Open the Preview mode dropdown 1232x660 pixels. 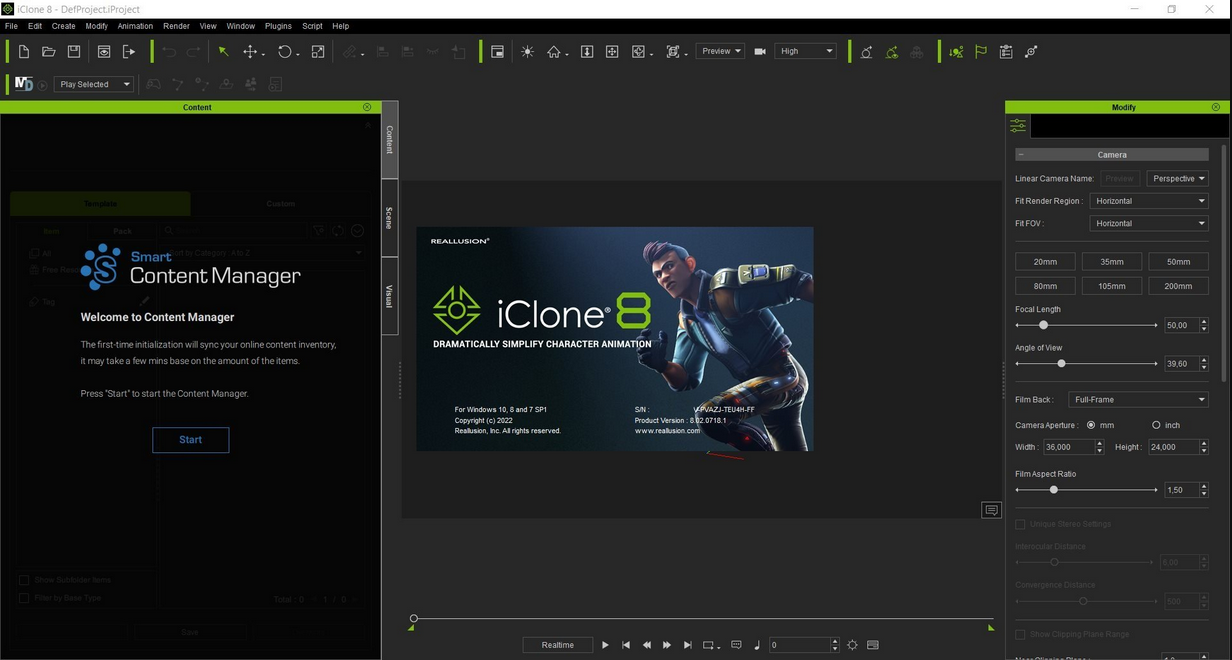pyautogui.click(x=720, y=51)
